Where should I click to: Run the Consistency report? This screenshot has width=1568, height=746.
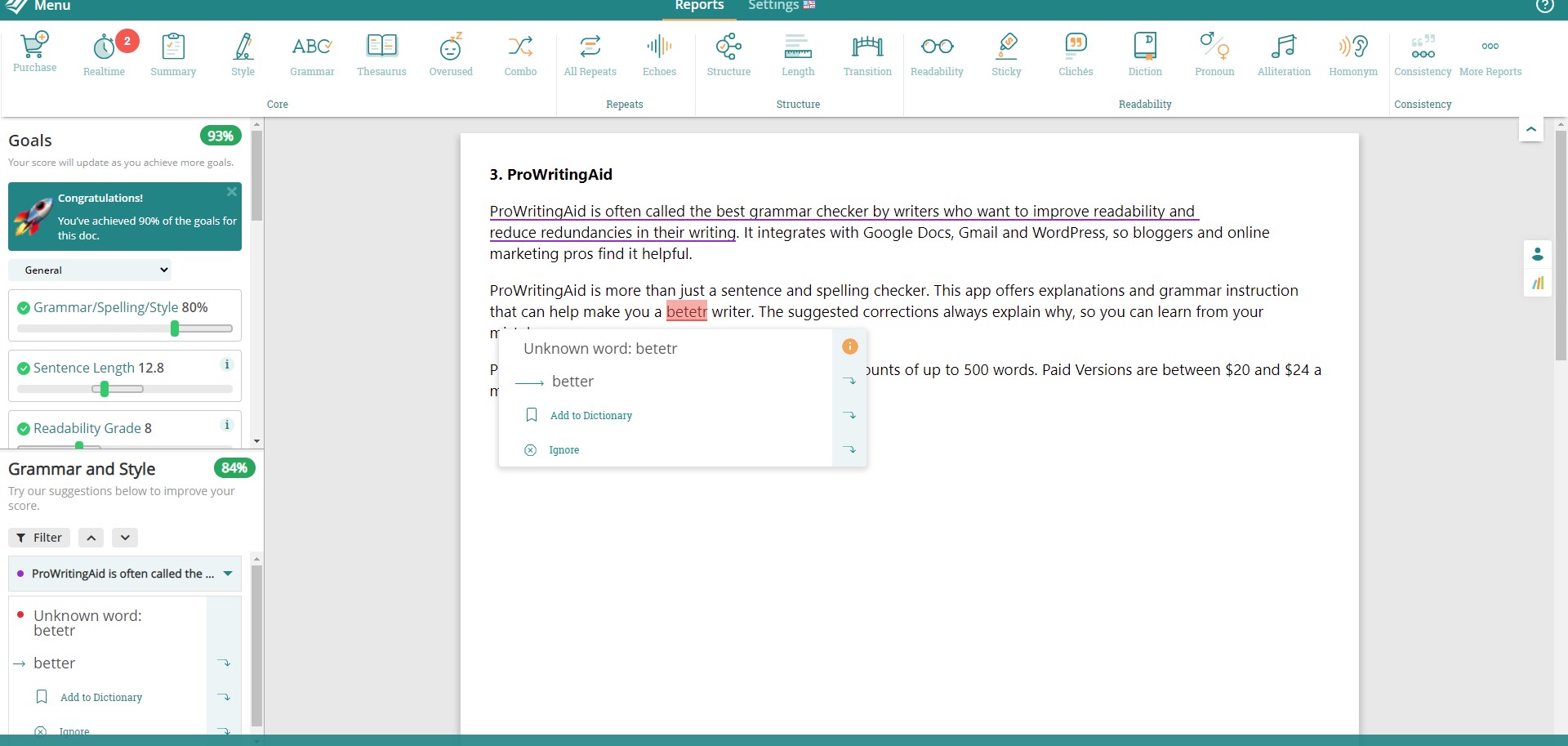click(x=1423, y=54)
